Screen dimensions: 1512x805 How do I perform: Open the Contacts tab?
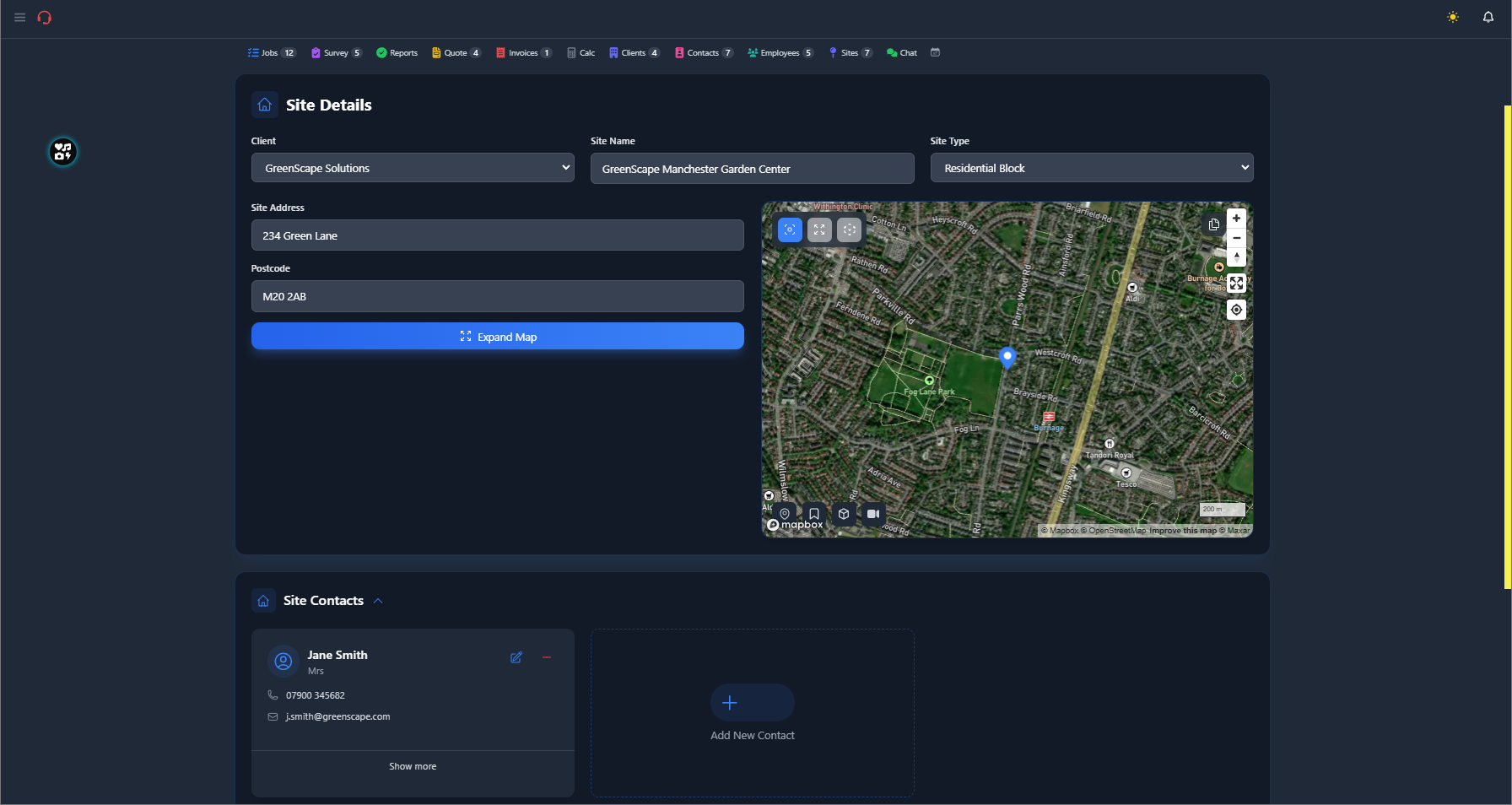coord(704,52)
